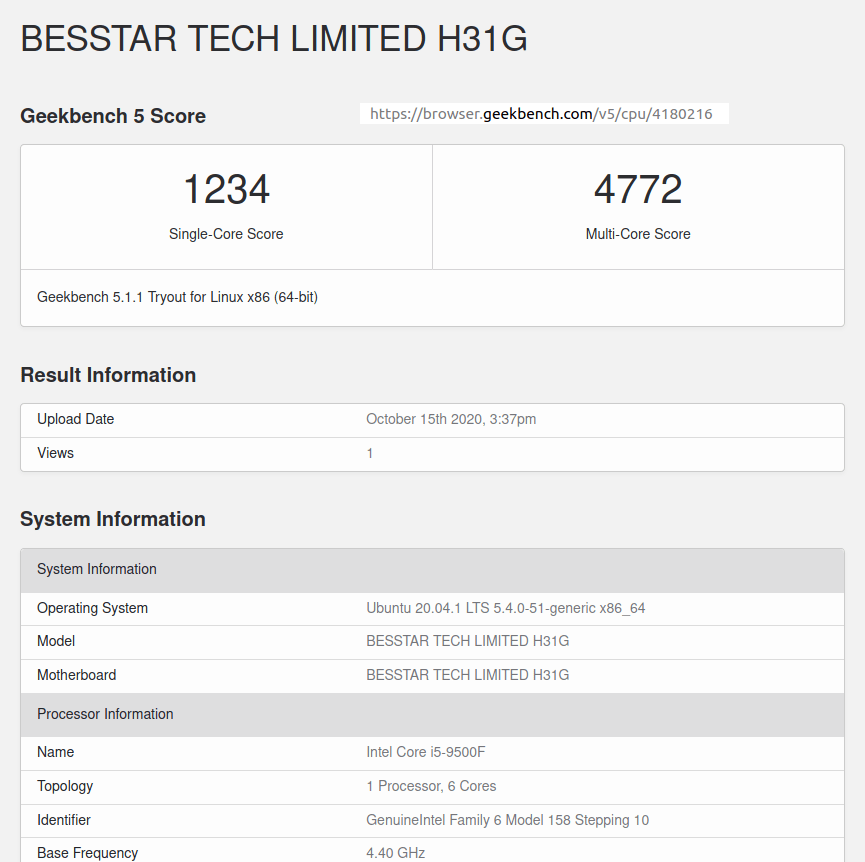Click the Processor Information table header
Image resolution: width=865 pixels, height=862 pixels.
[x=432, y=715]
